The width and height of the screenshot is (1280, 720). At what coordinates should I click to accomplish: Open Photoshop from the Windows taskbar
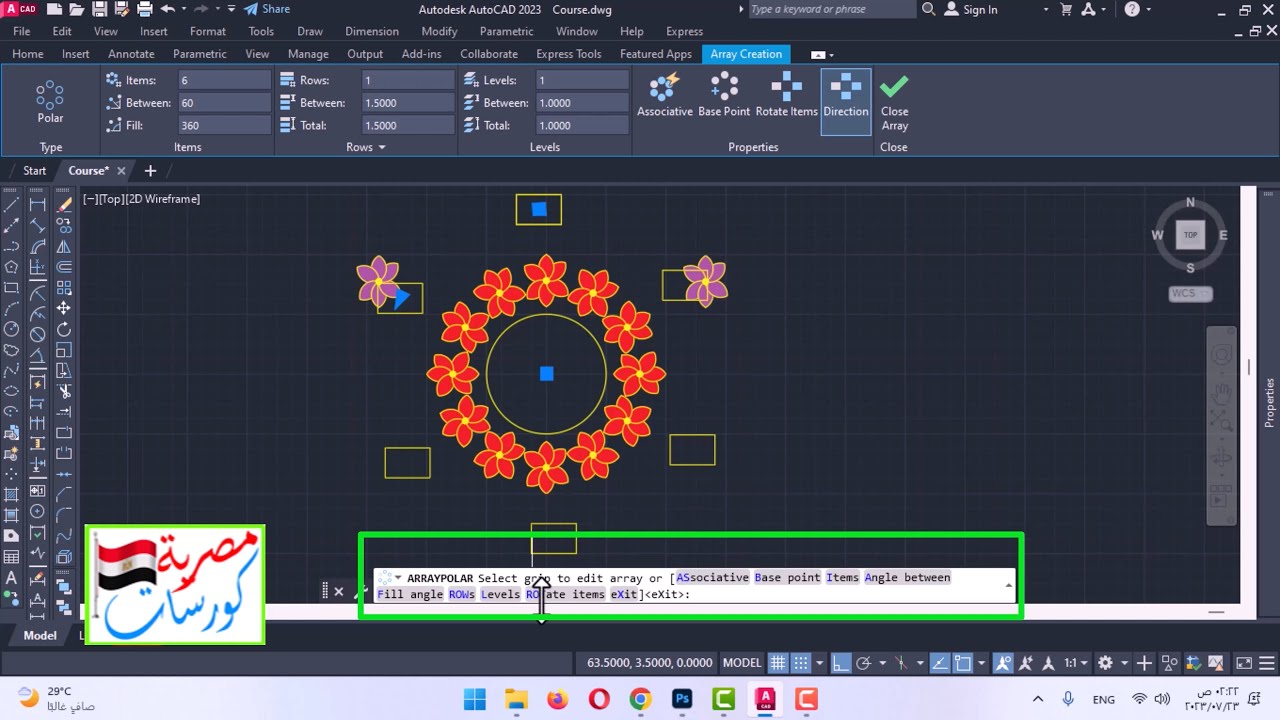(682, 699)
